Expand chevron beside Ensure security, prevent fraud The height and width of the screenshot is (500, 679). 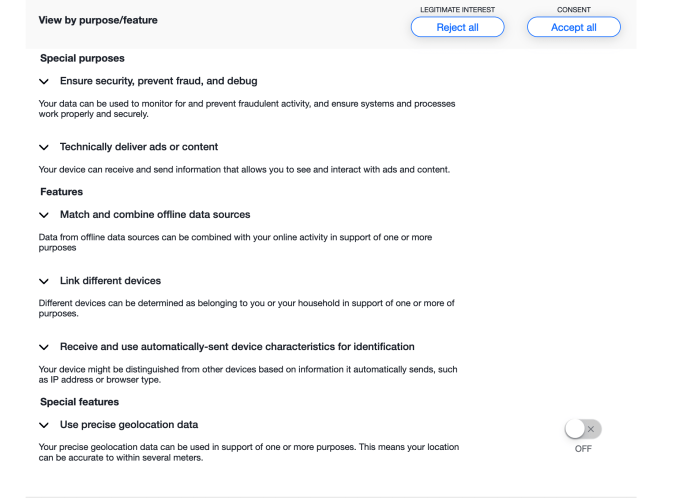click(44, 81)
